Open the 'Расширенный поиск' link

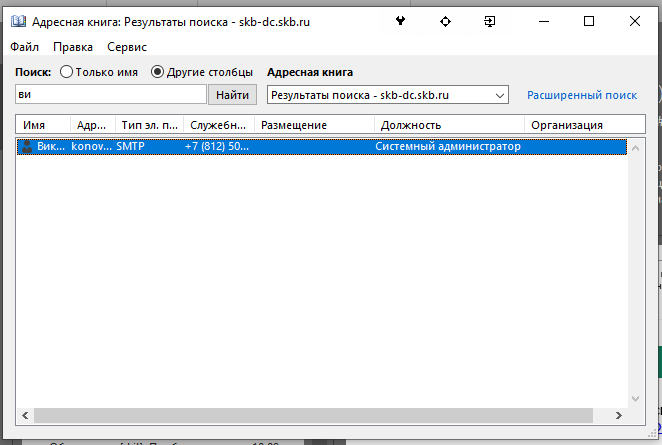click(x=582, y=95)
